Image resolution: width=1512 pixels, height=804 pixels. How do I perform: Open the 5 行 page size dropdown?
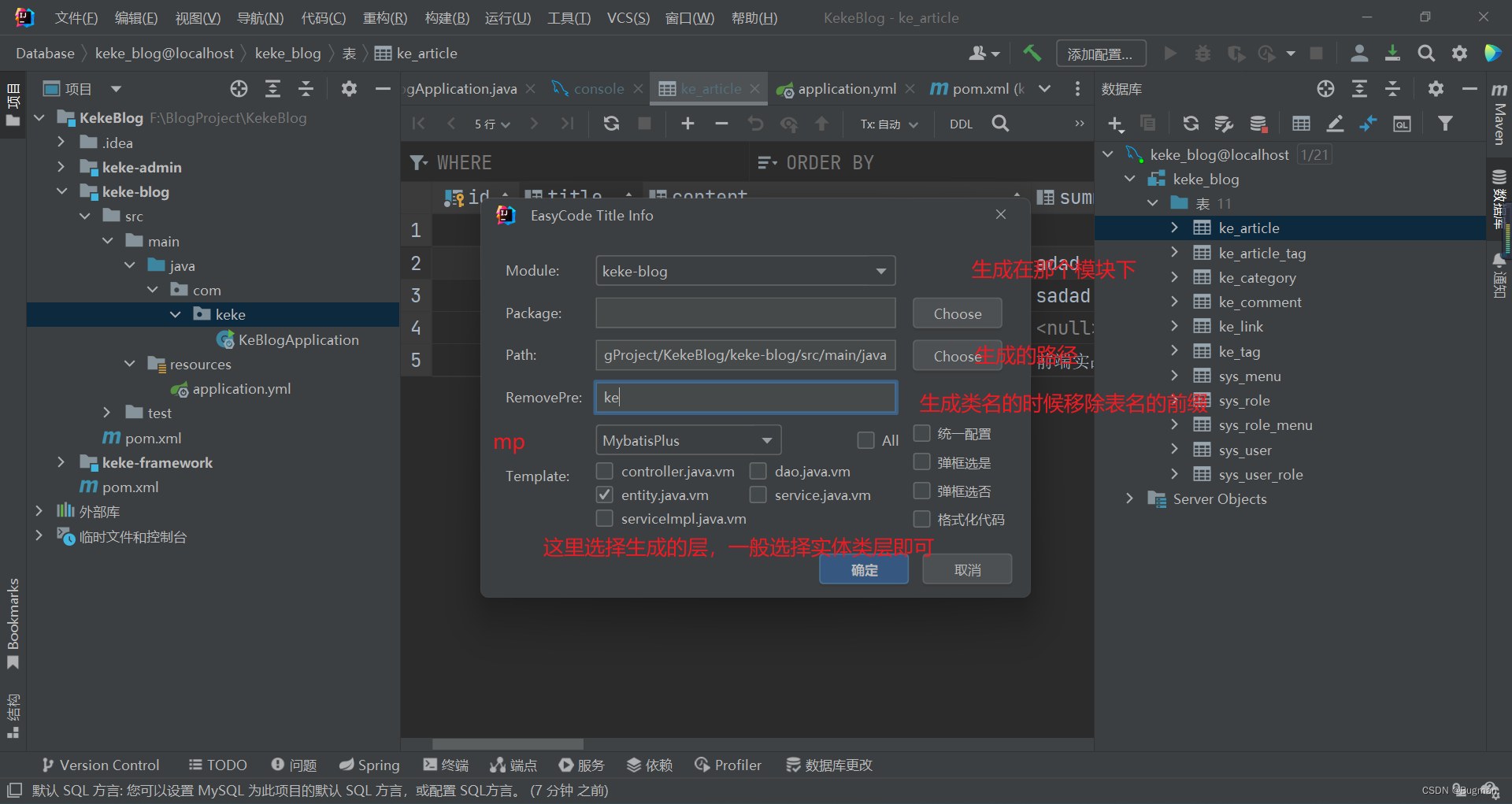pyautogui.click(x=492, y=124)
